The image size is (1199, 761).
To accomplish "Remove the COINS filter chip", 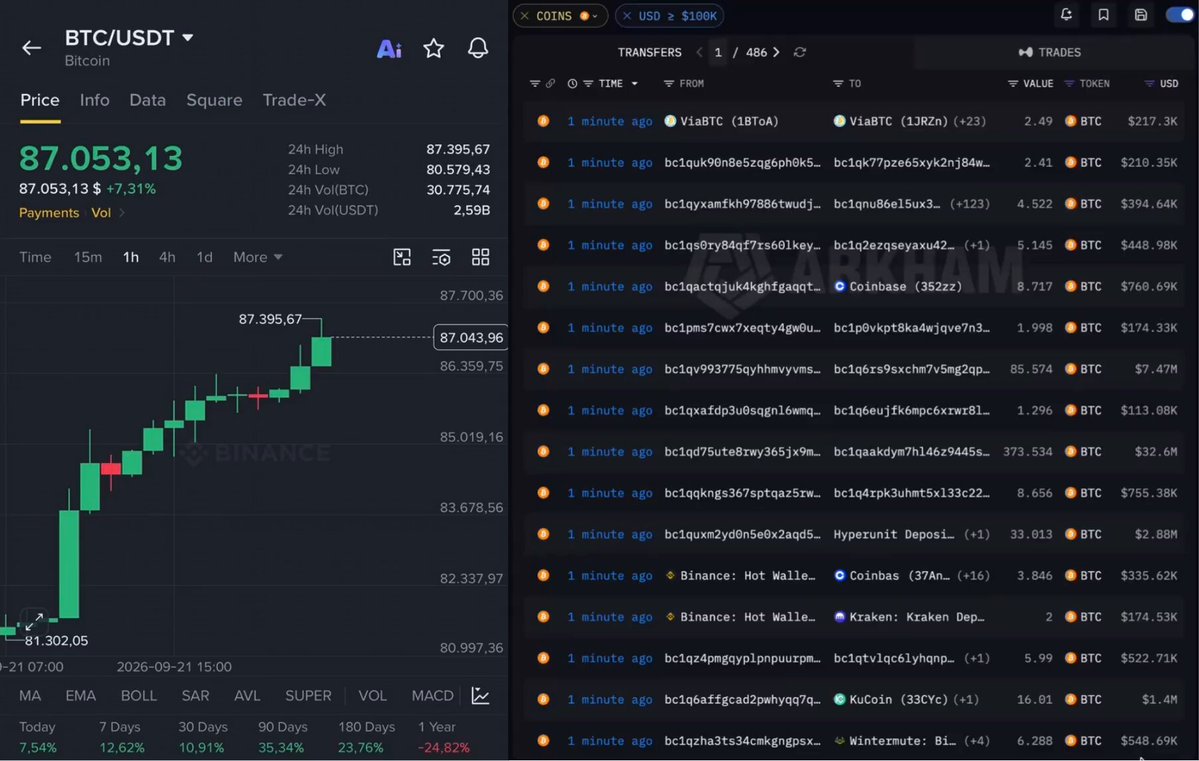I will click(x=525, y=15).
